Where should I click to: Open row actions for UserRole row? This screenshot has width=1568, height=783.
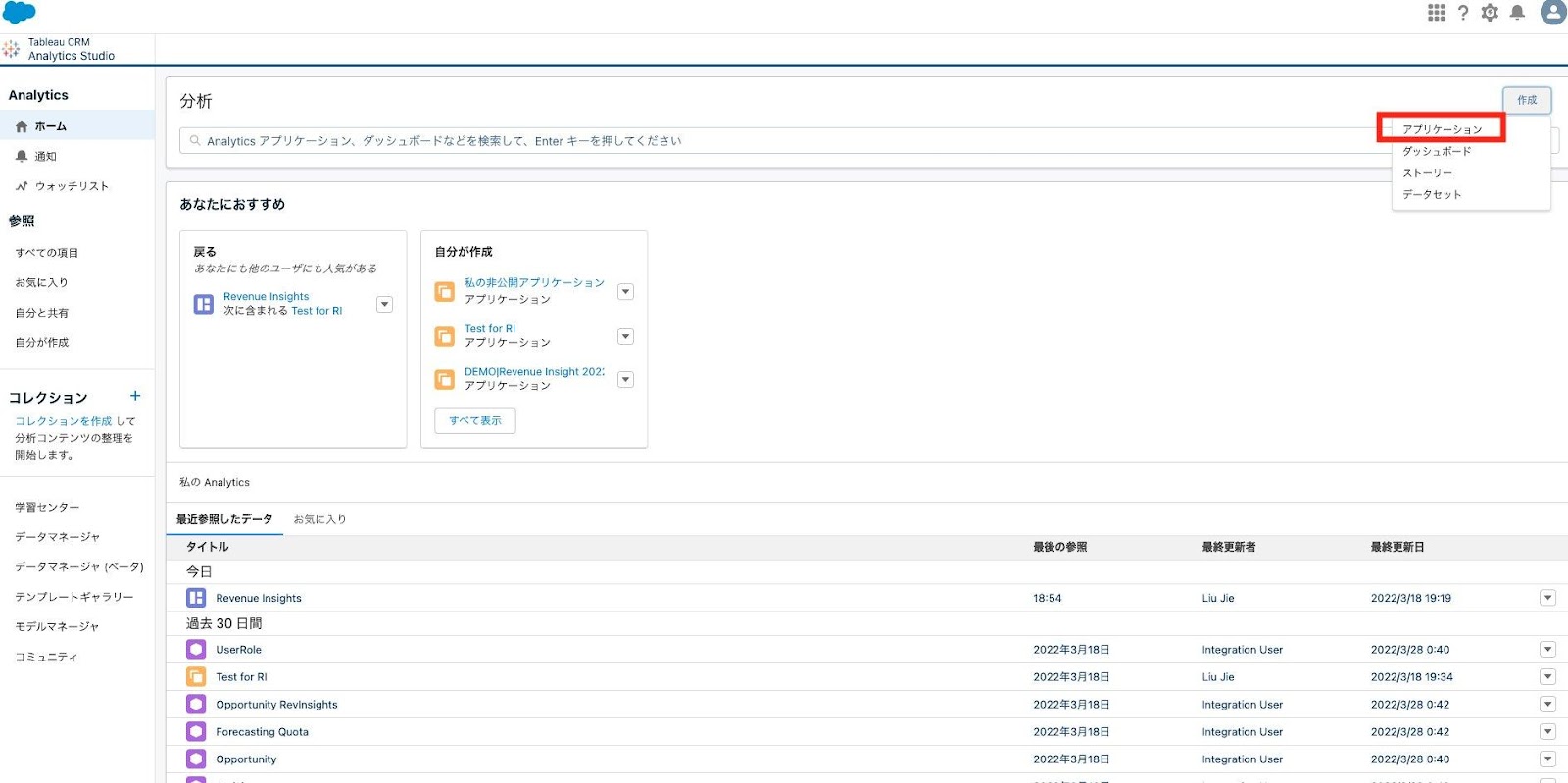pyautogui.click(x=1547, y=649)
